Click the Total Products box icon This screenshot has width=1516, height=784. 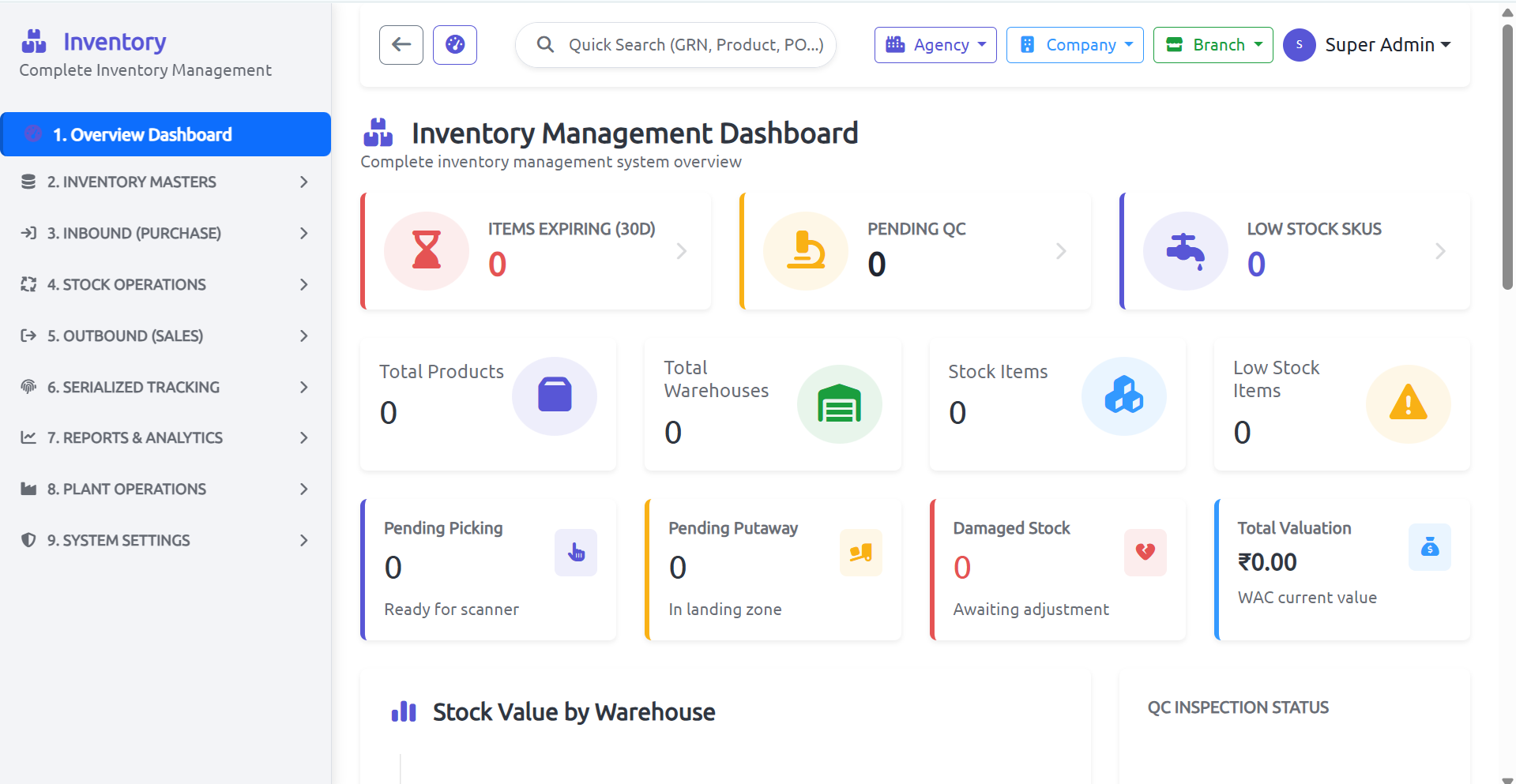click(x=555, y=396)
